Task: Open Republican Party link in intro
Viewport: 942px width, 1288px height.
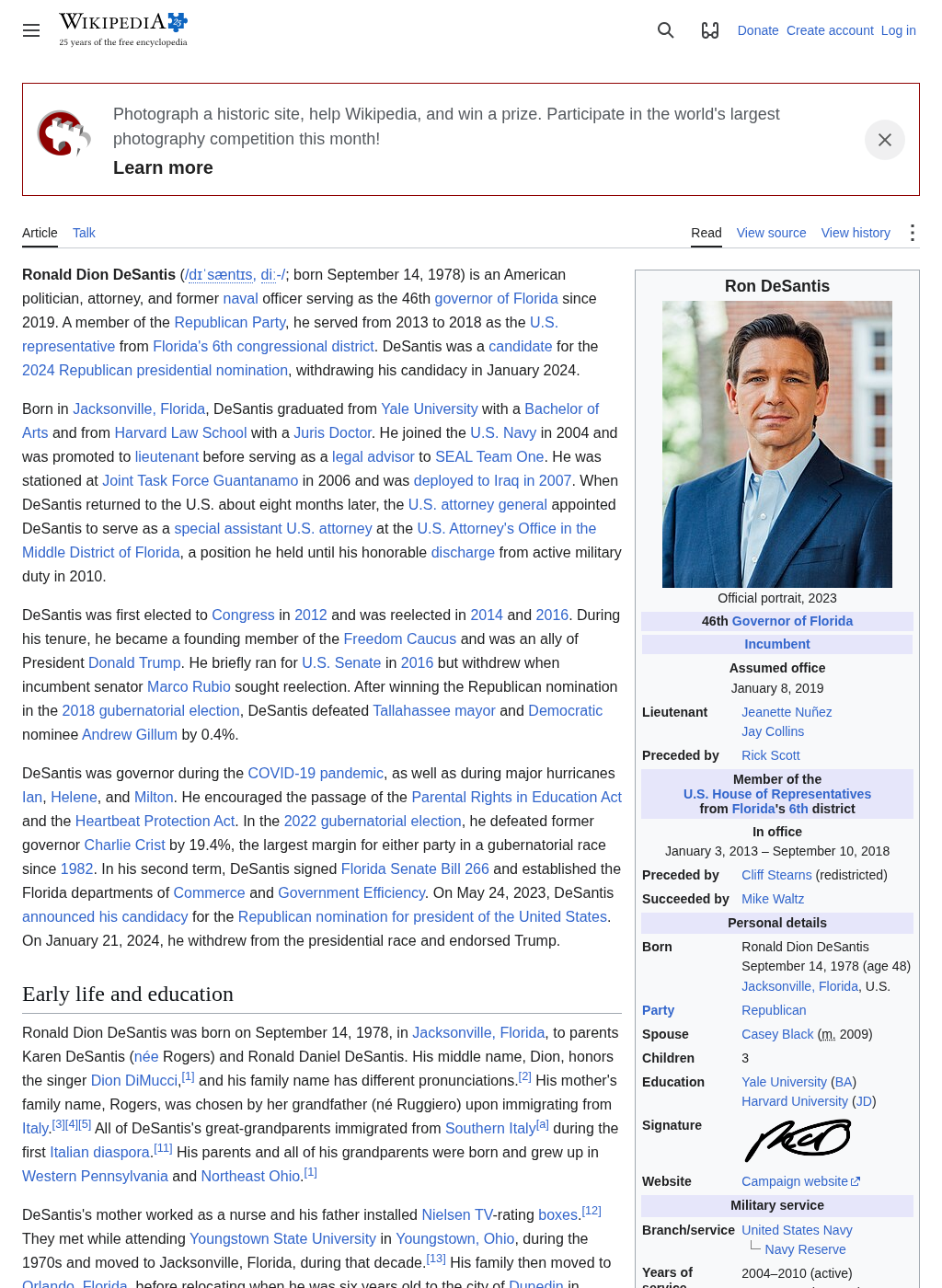Action: pos(230,322)
